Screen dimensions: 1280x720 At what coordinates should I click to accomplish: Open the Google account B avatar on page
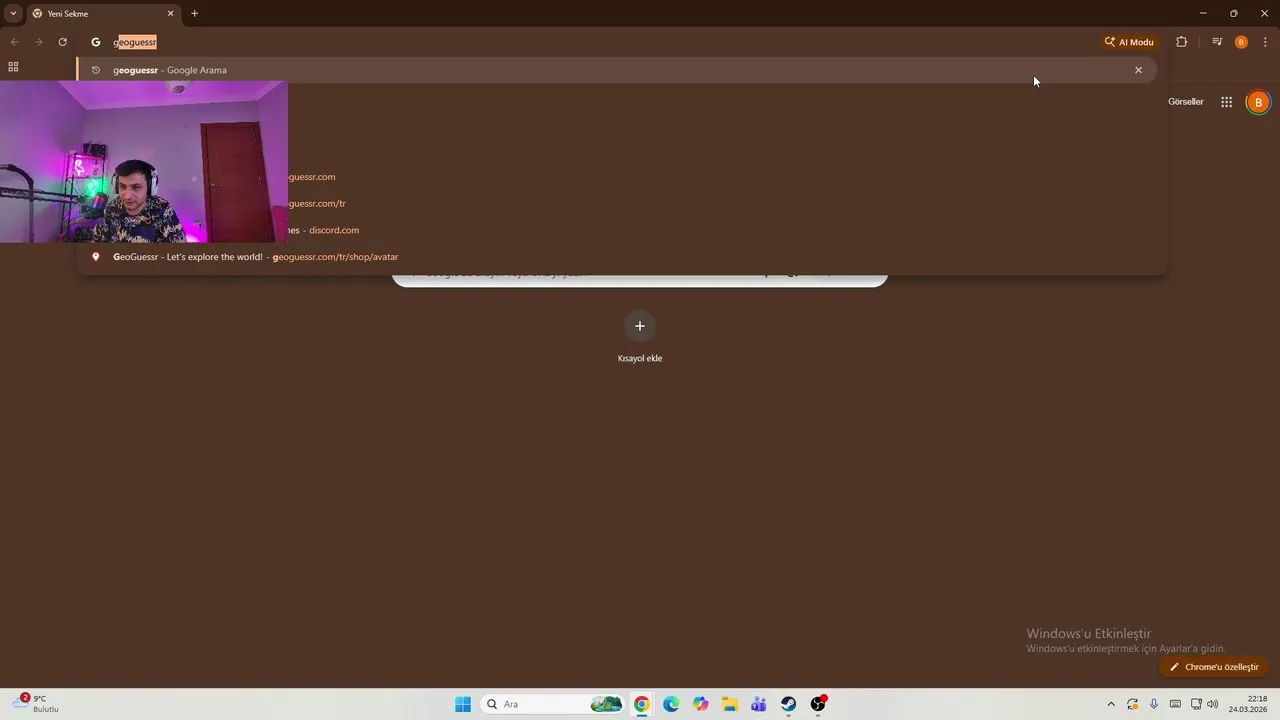[1258, 102]
